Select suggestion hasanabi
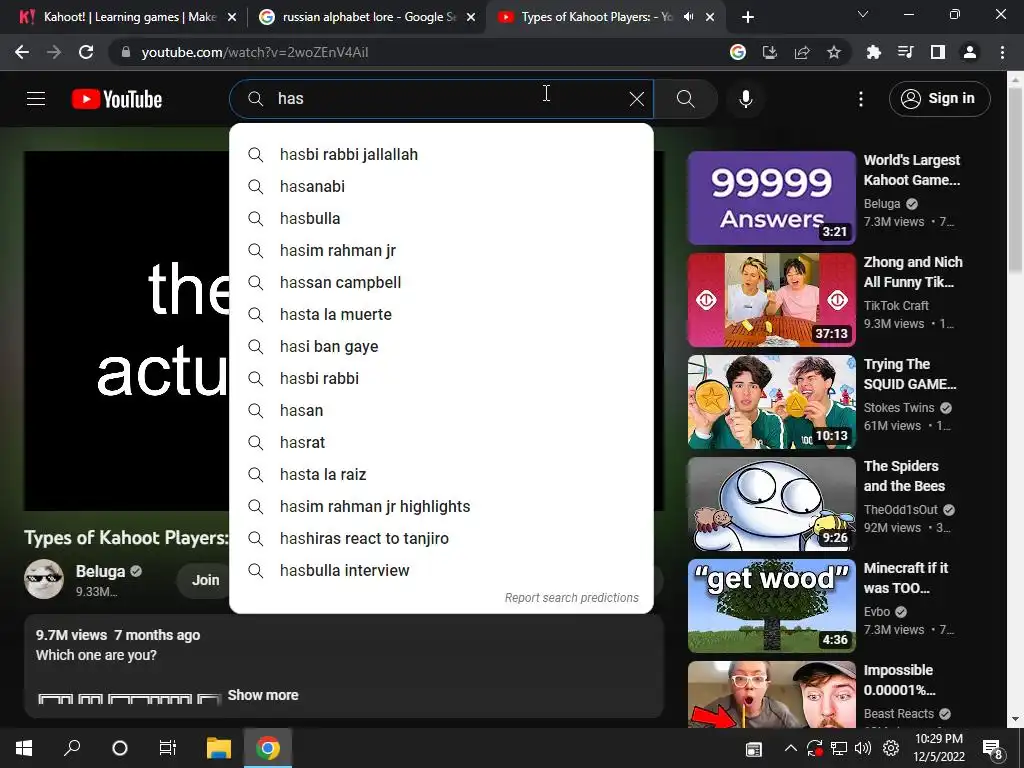 coord(441,186)
